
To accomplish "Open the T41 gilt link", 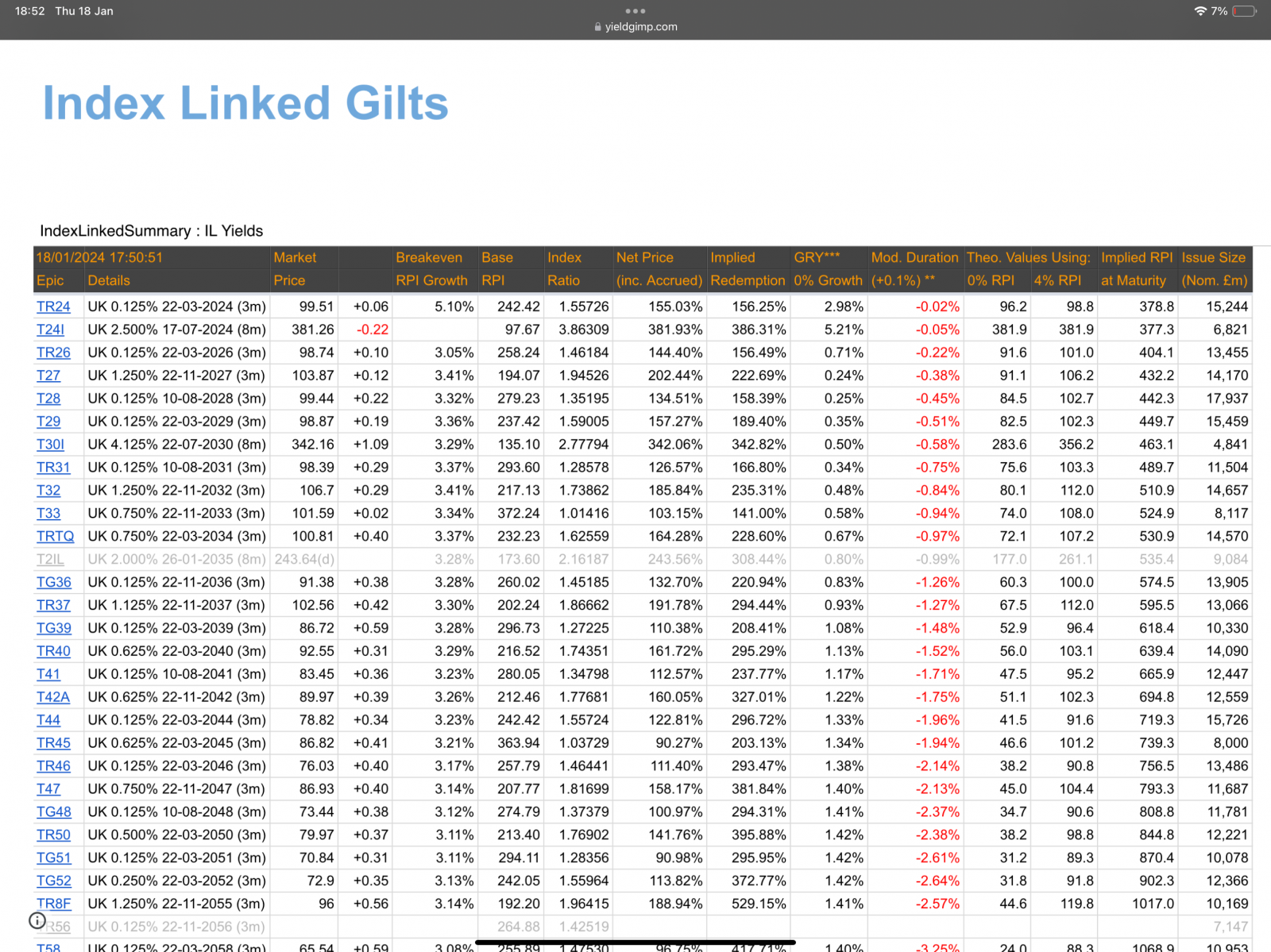I will click(x=48, y=674).
